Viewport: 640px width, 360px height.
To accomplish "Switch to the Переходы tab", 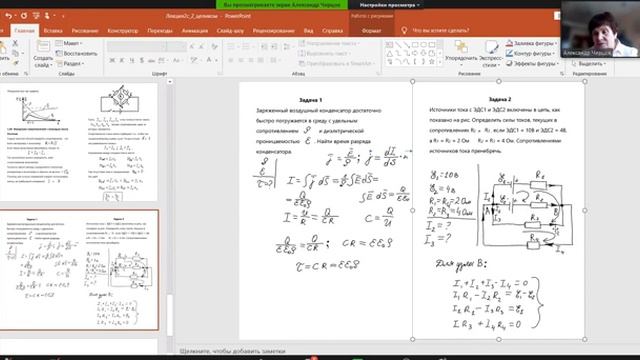I will (160, 31).
